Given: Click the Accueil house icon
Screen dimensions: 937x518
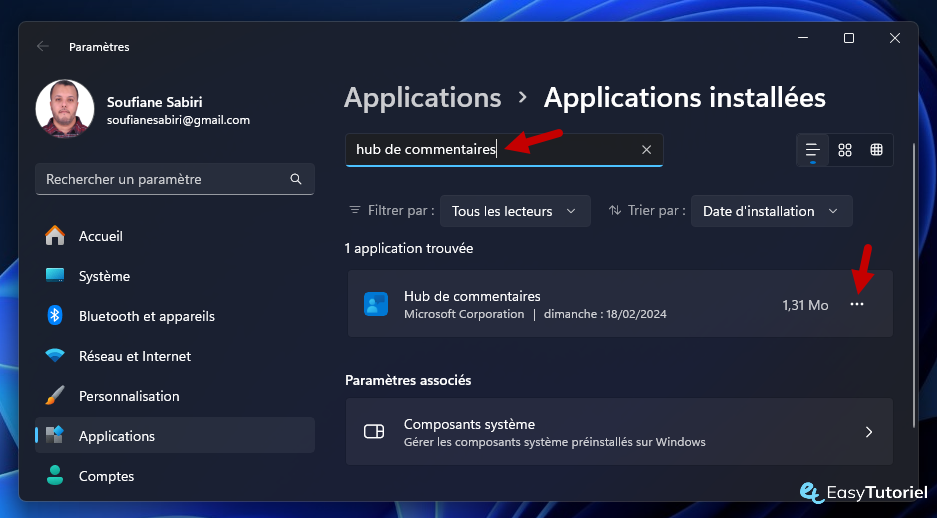Looking at the screenshot, I should click(55, 235).
